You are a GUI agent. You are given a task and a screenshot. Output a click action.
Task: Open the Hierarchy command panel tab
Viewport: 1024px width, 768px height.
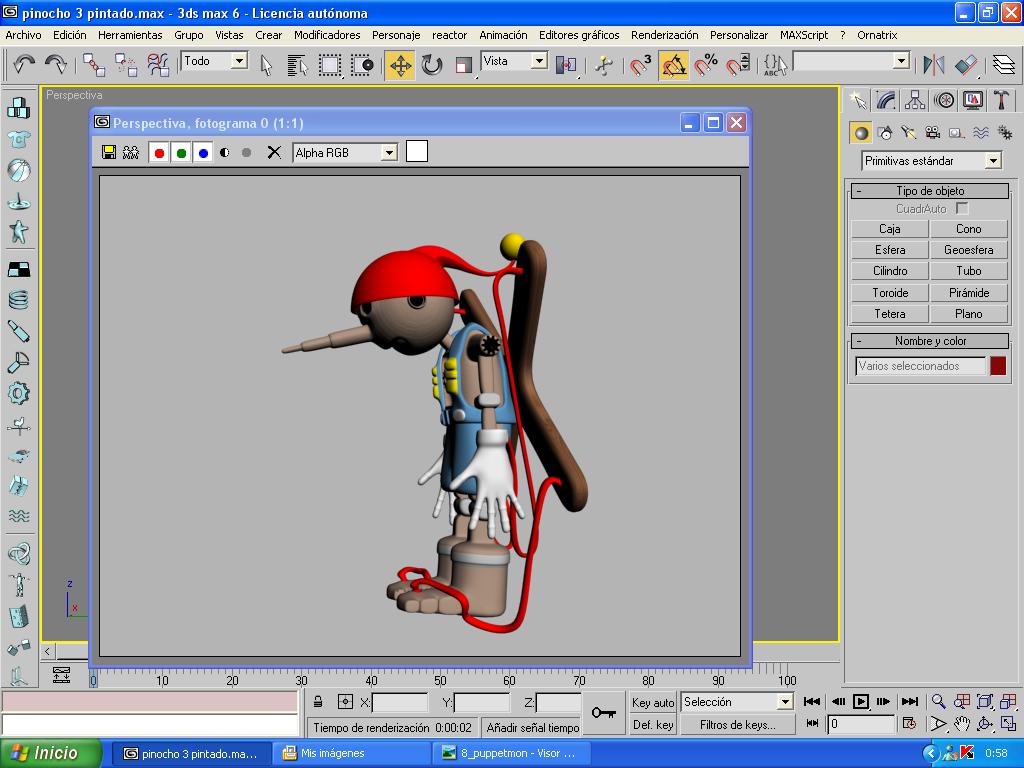915,101
